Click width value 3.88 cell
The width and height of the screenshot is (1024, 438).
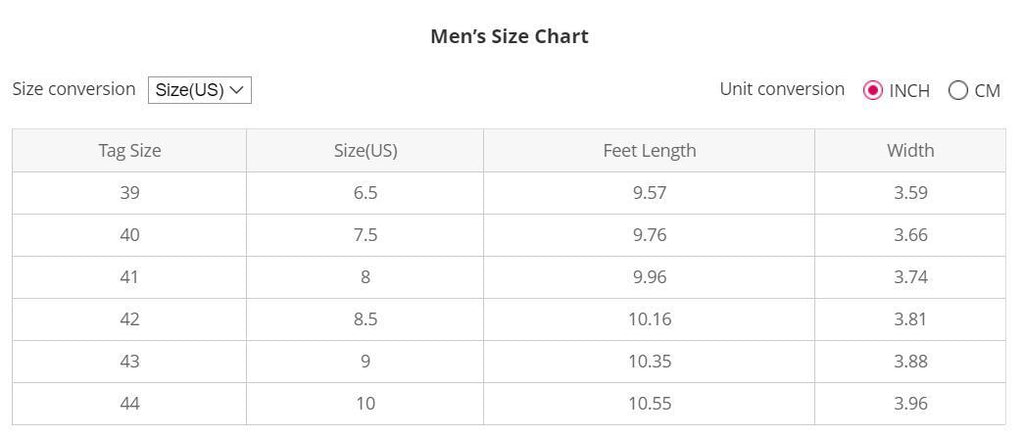coord(910,361)
